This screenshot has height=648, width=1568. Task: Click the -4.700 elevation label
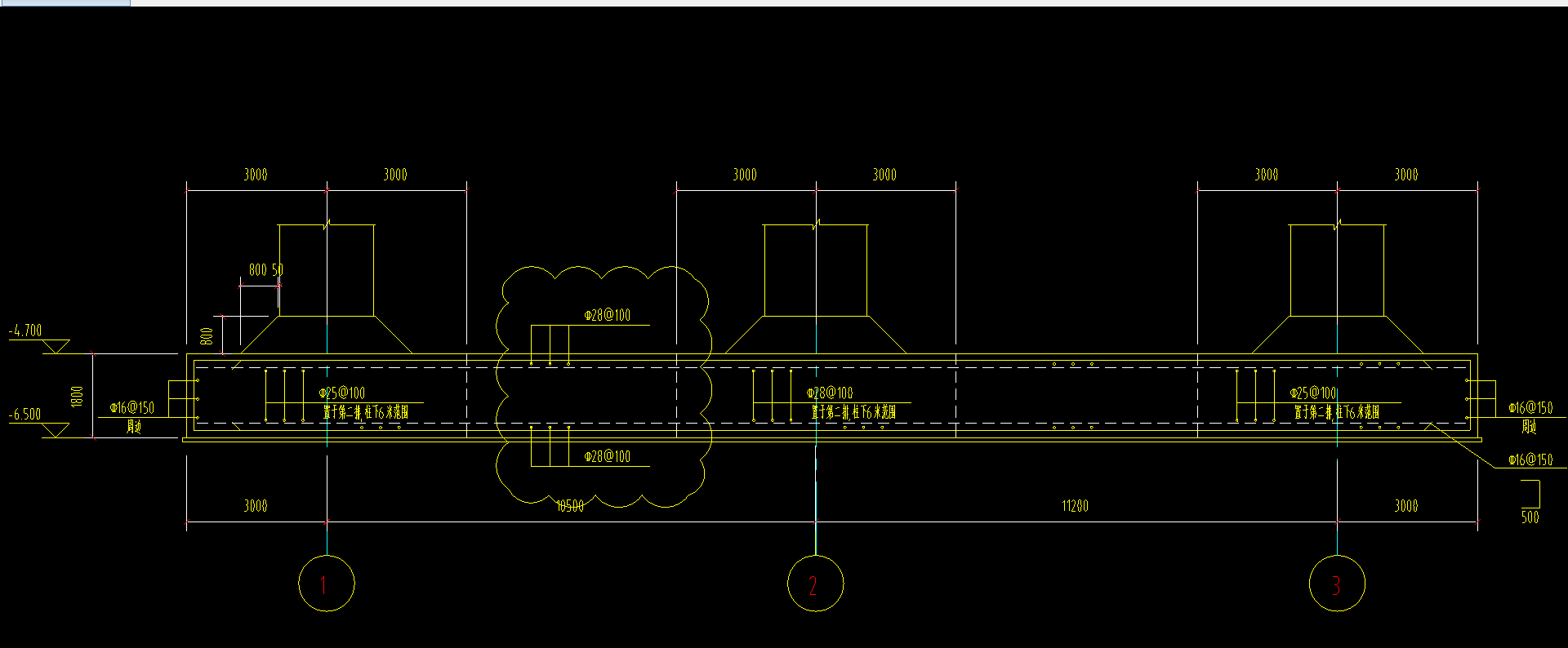(25, 331)
